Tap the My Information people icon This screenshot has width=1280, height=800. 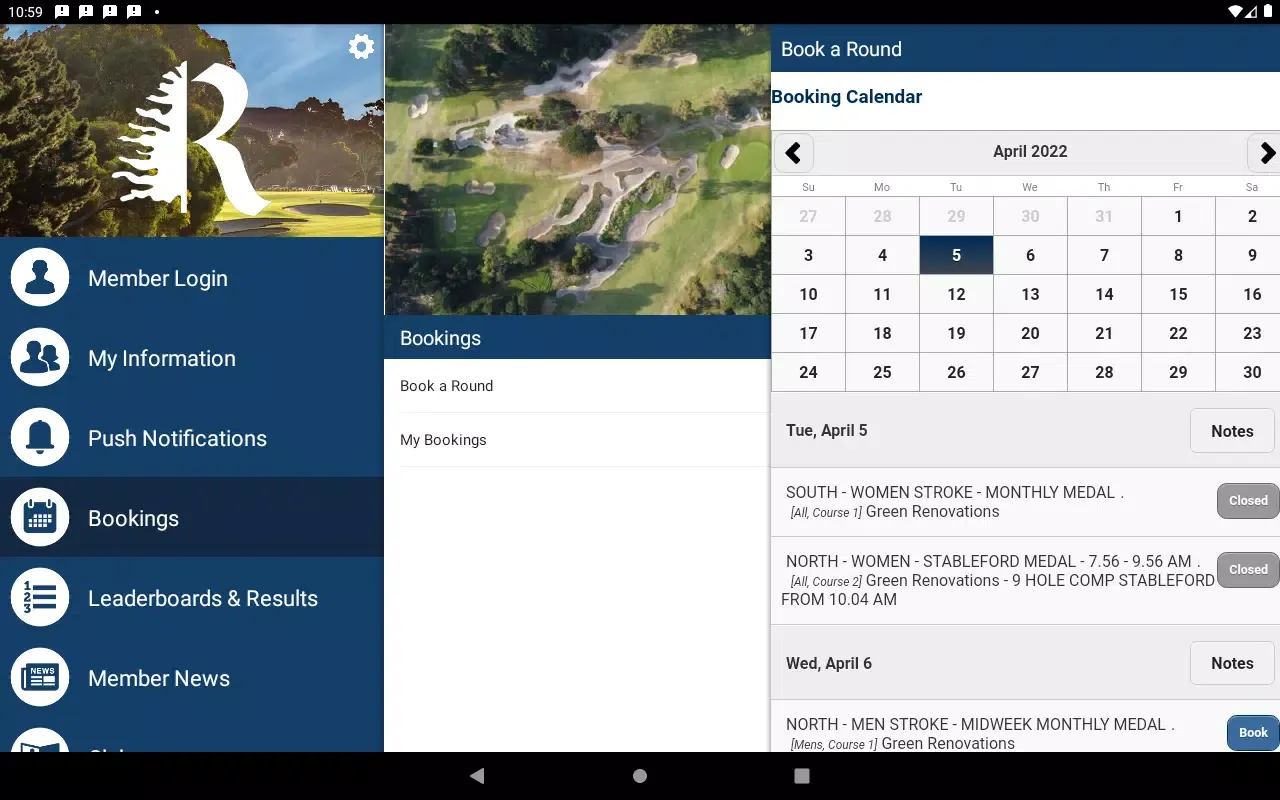[40, 358]
